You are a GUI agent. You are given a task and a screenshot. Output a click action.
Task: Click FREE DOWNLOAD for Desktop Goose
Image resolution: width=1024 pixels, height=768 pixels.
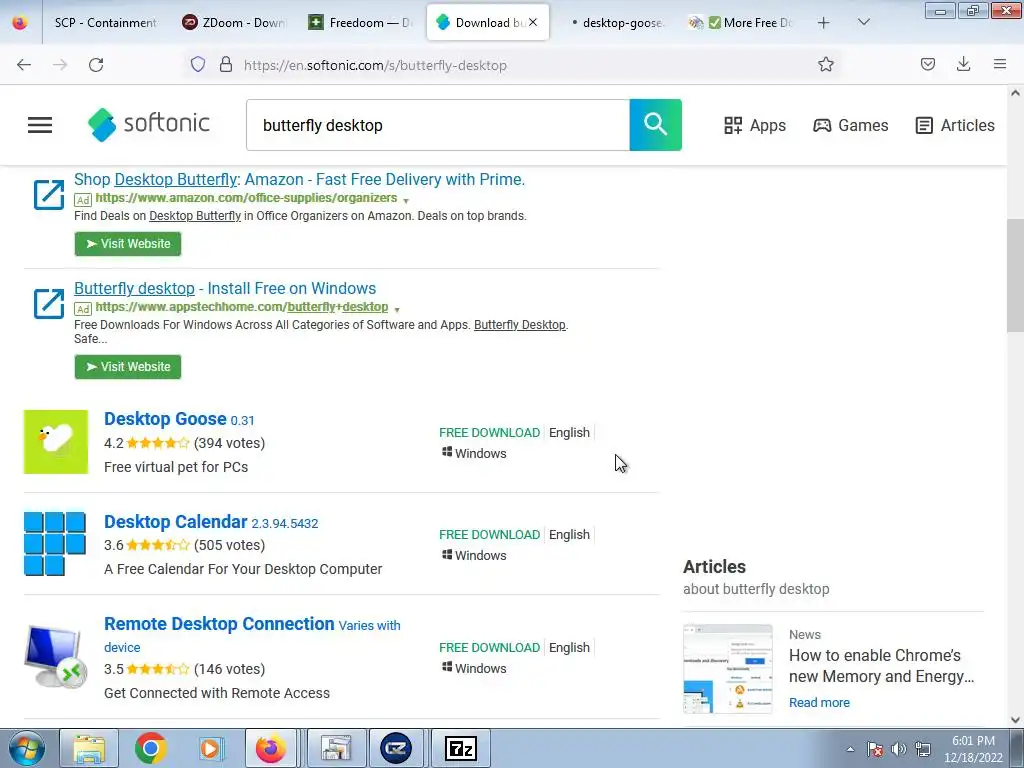pyautogui.click(x=489, y=433)
